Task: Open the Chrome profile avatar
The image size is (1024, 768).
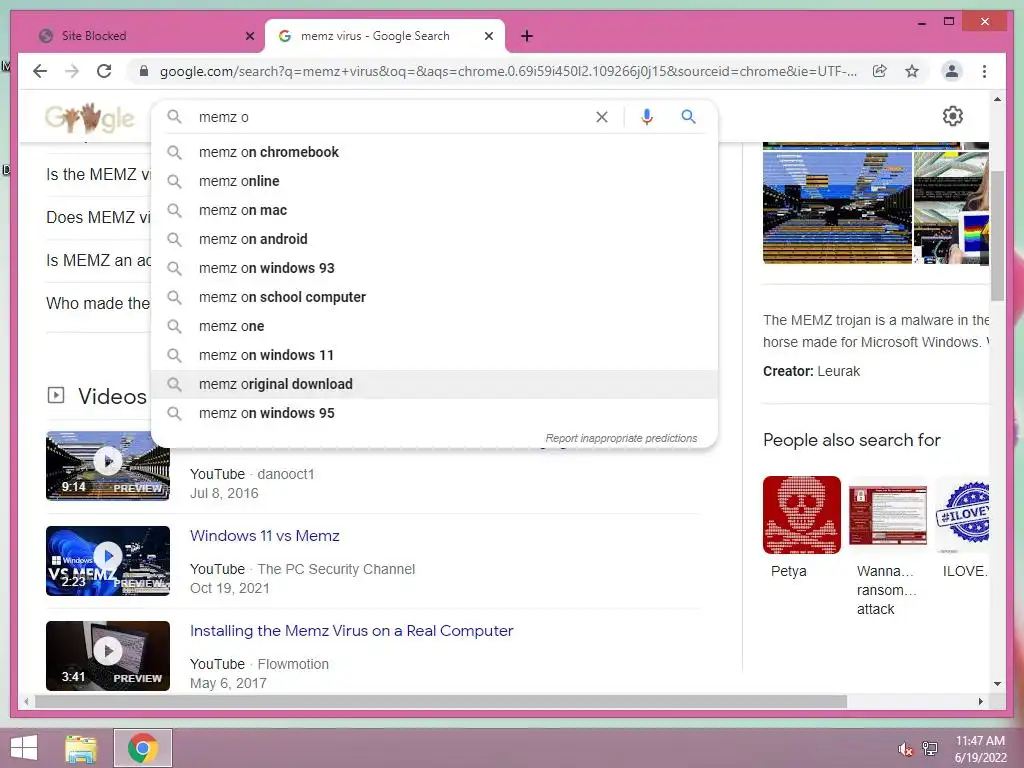Action: tap(952, 71)
